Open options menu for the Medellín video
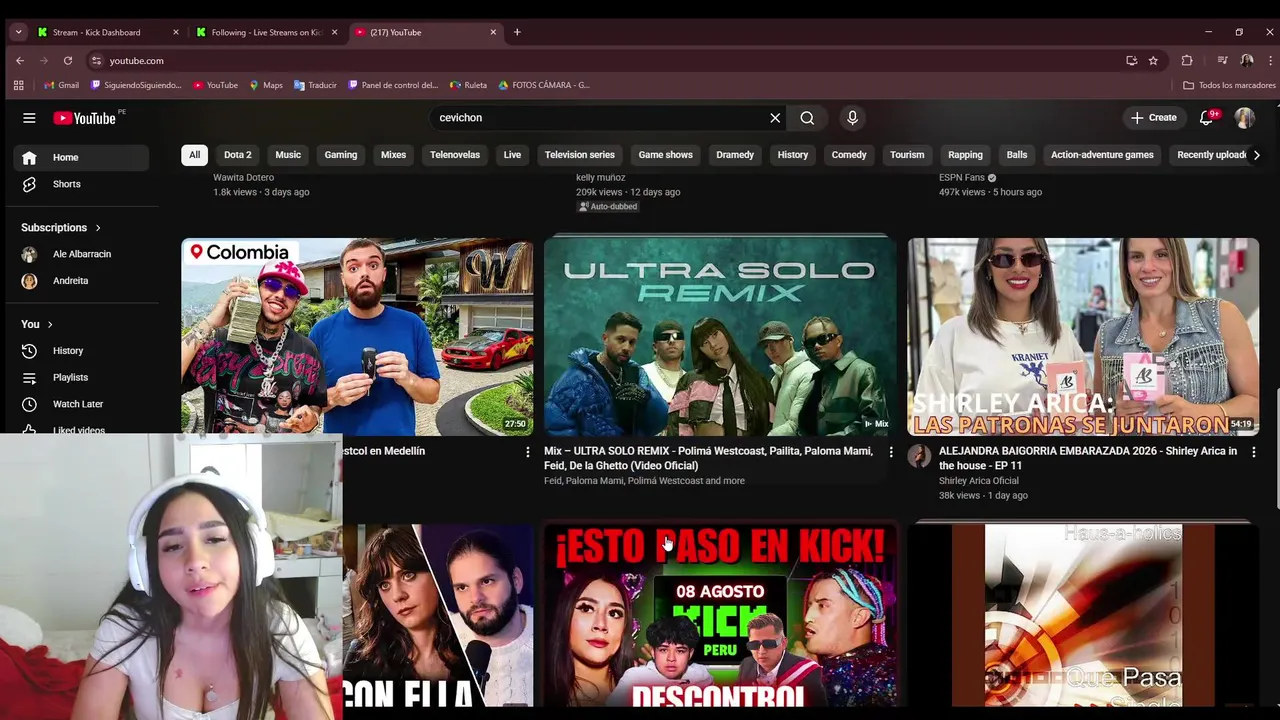 click(x=528, y=452)
